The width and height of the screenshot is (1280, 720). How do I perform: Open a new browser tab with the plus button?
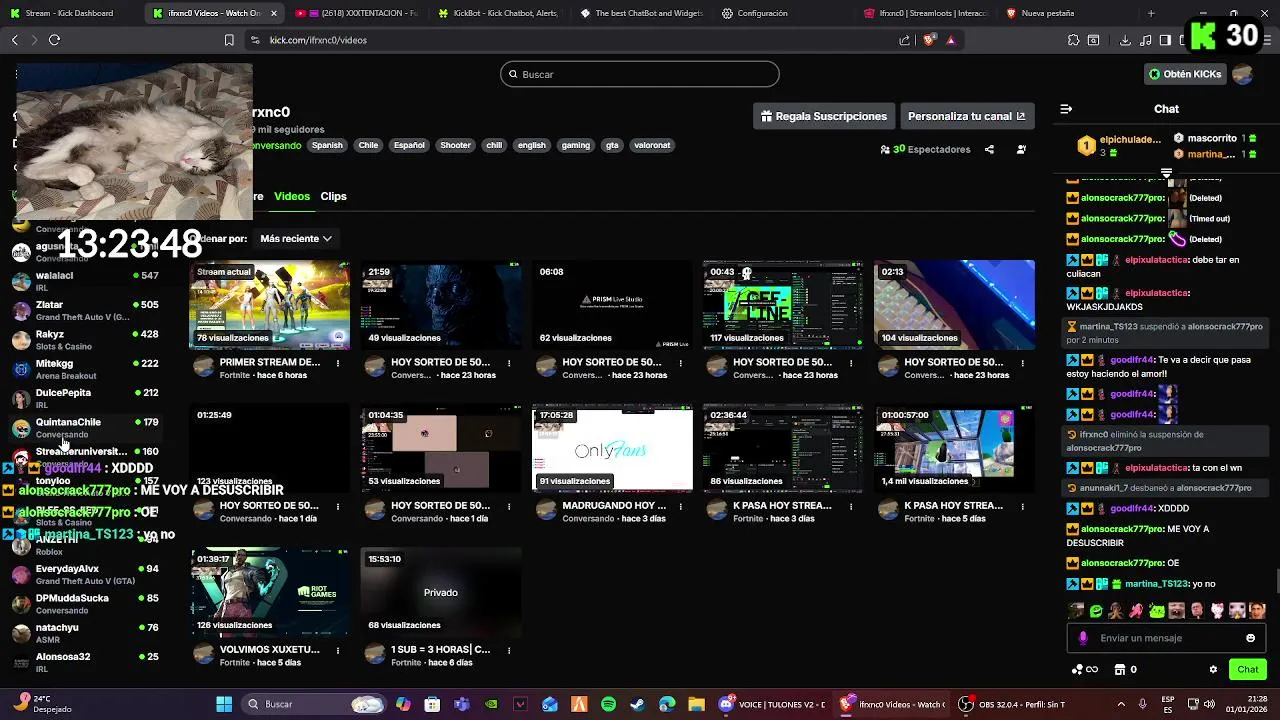1151,13
